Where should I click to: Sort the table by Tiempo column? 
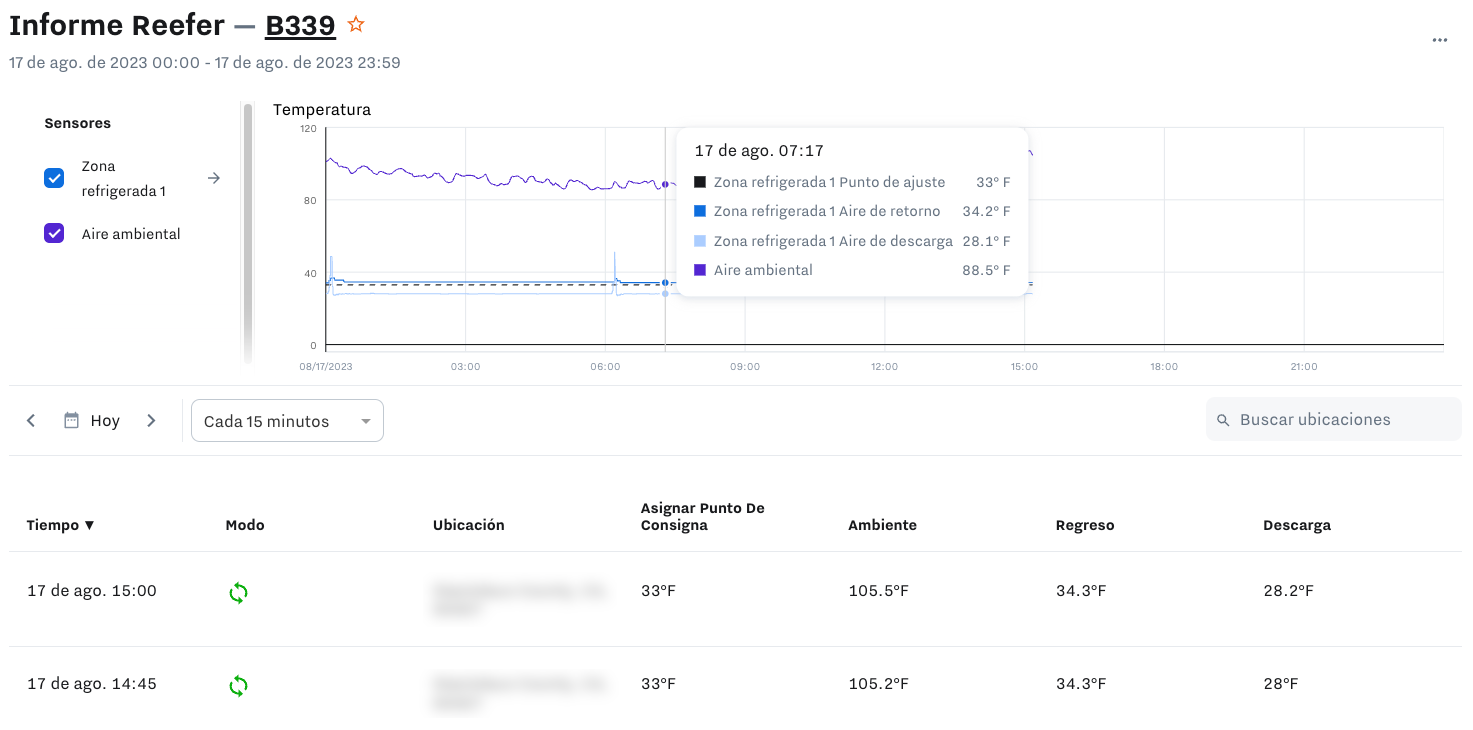tap(60, 525)
